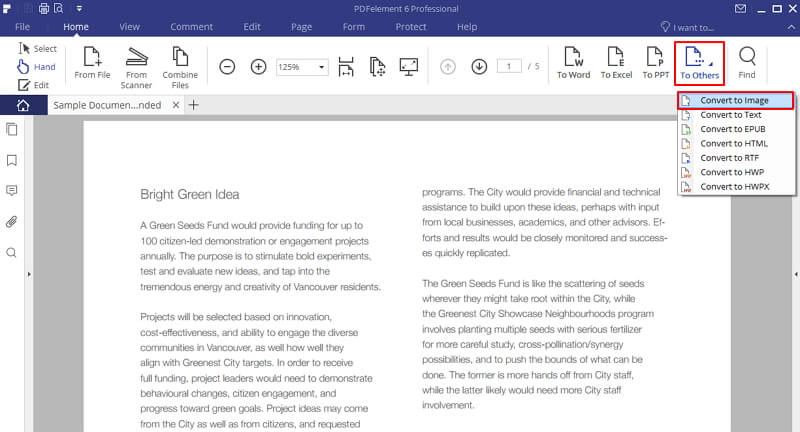Image resolution: width=800 pixels, height=432 pixels.
Task: Zoom out with the minus icon
Action: [x=227, y=67]
